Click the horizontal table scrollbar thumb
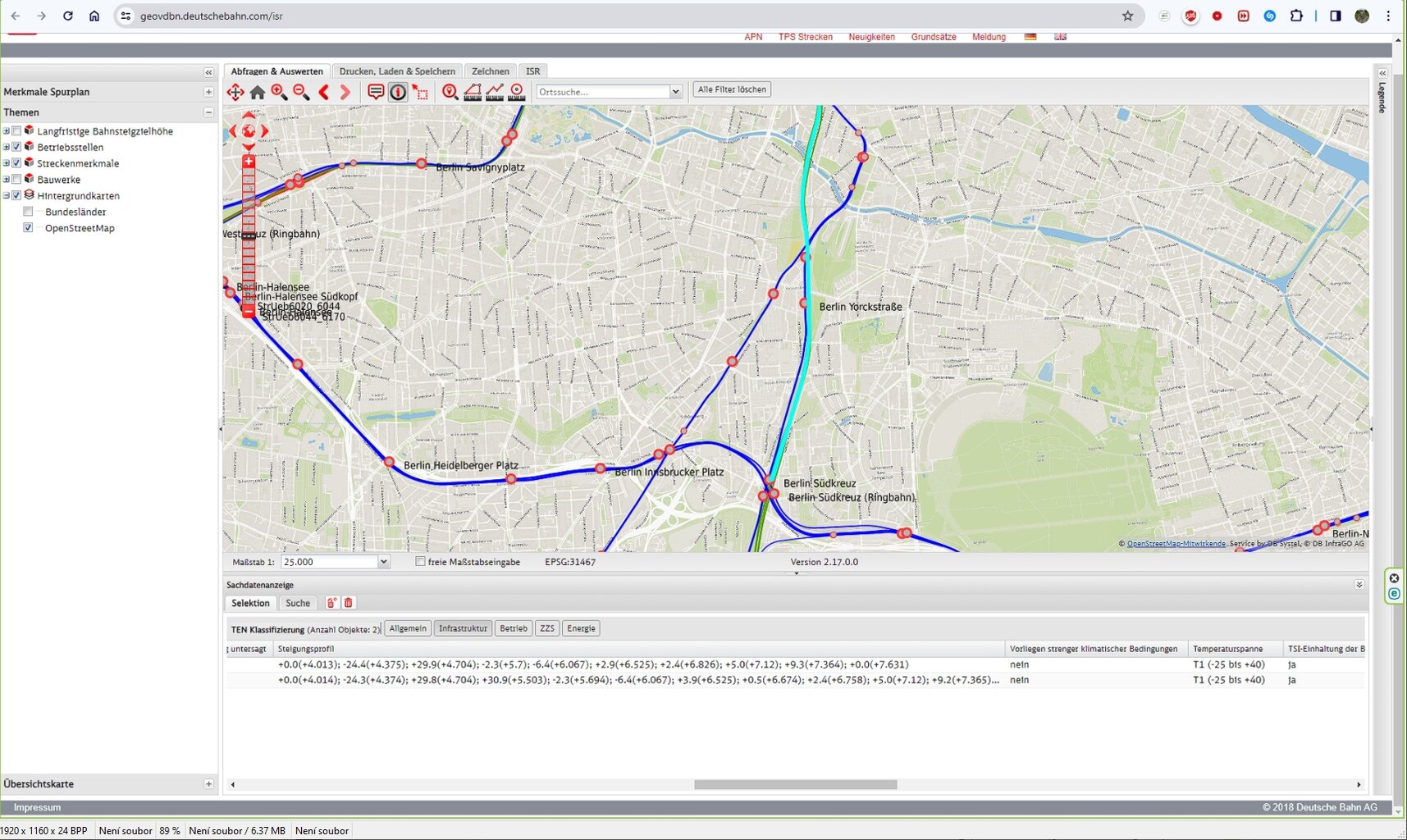This screenshot has height=840, width=1407. [x=795, y=784]
